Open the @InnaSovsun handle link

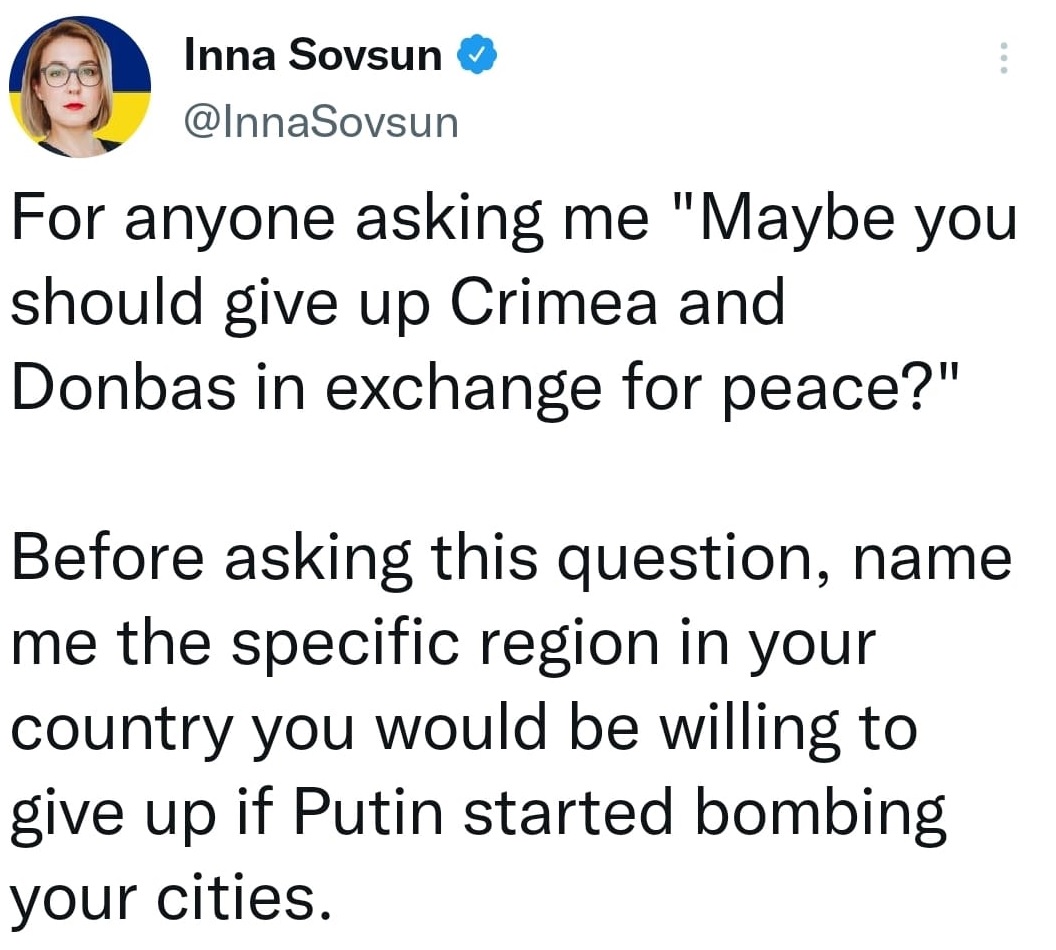point(321,123)
